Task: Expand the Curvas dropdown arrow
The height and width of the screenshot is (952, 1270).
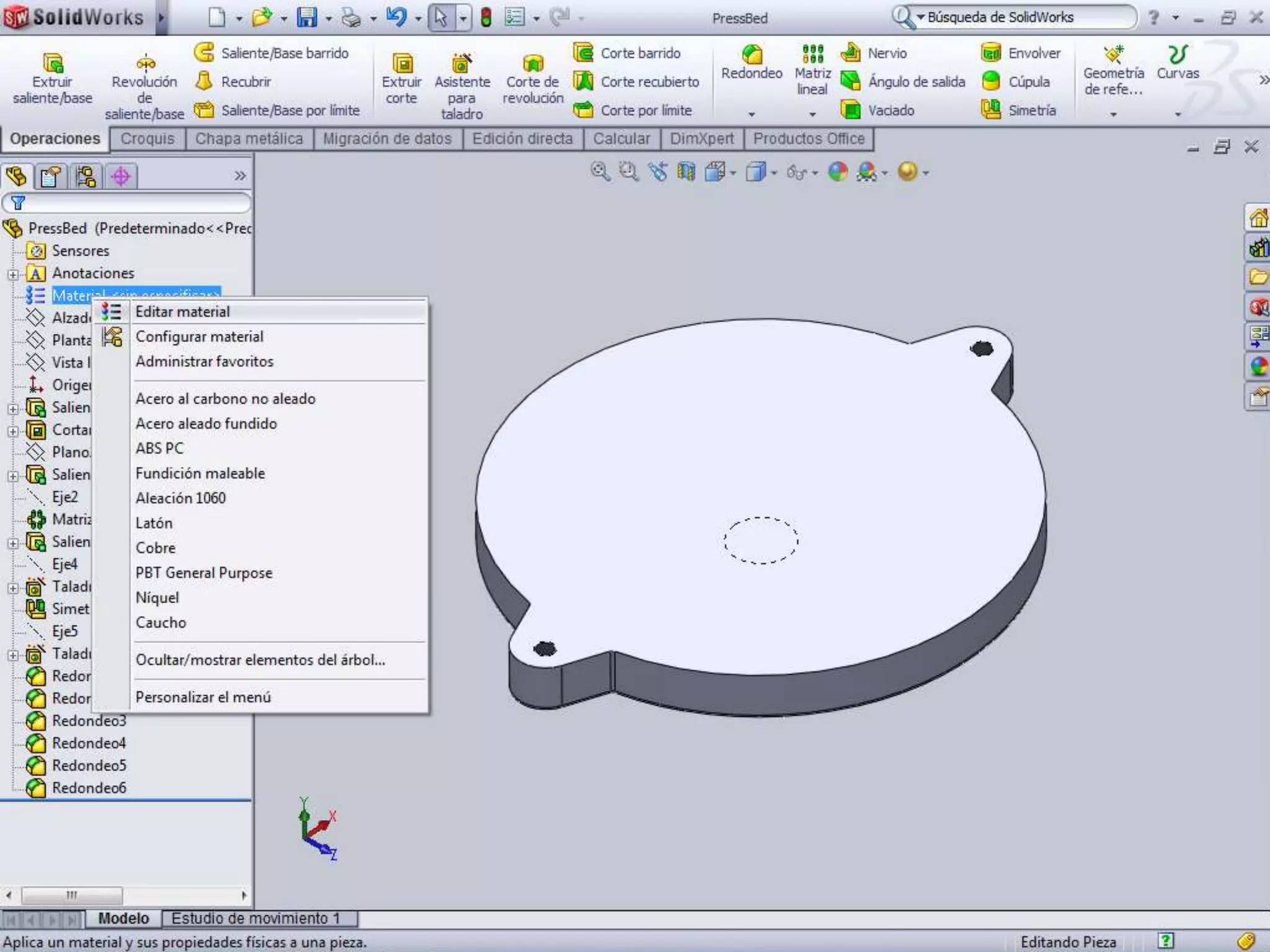Action: (1178, 114)
